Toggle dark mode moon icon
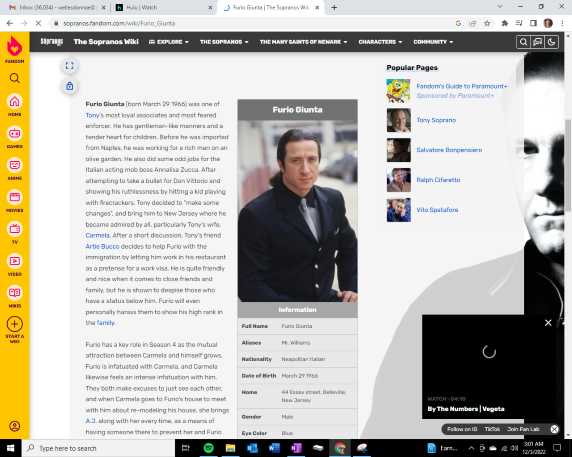The image size is (572, 457). pyautogui.click(x=551, y=42)
